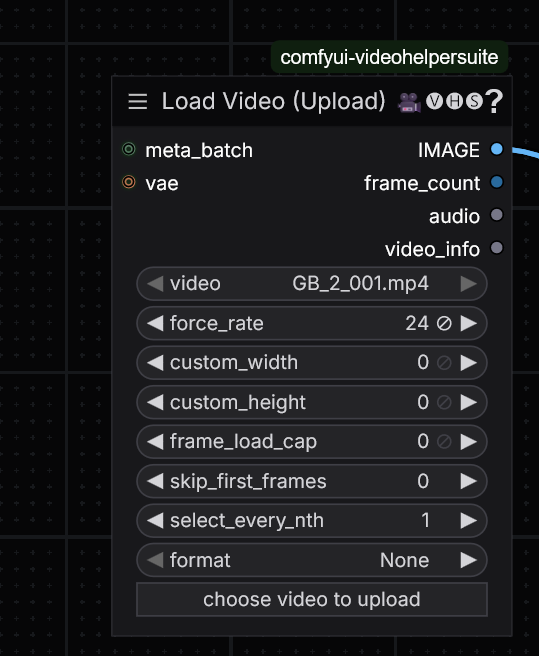Click the custom_height value 0

423,402
